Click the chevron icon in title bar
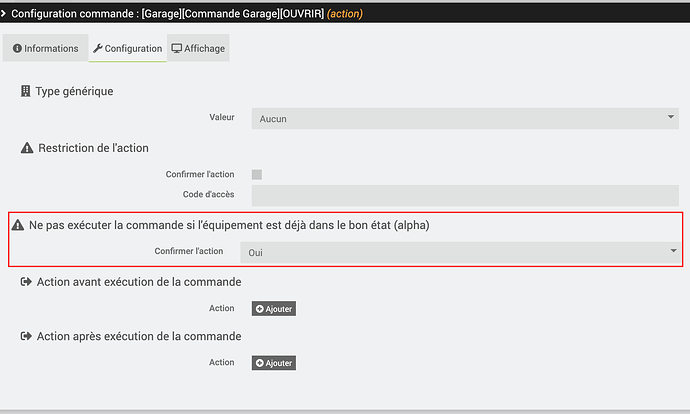 (x=3, y=14)
